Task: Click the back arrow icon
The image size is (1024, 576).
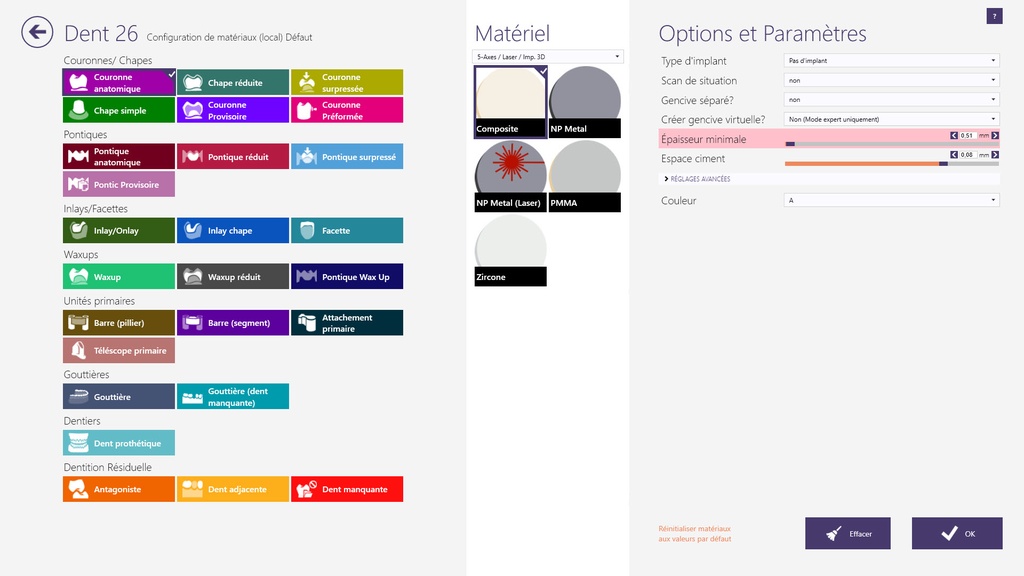Action: pos(37,33)
